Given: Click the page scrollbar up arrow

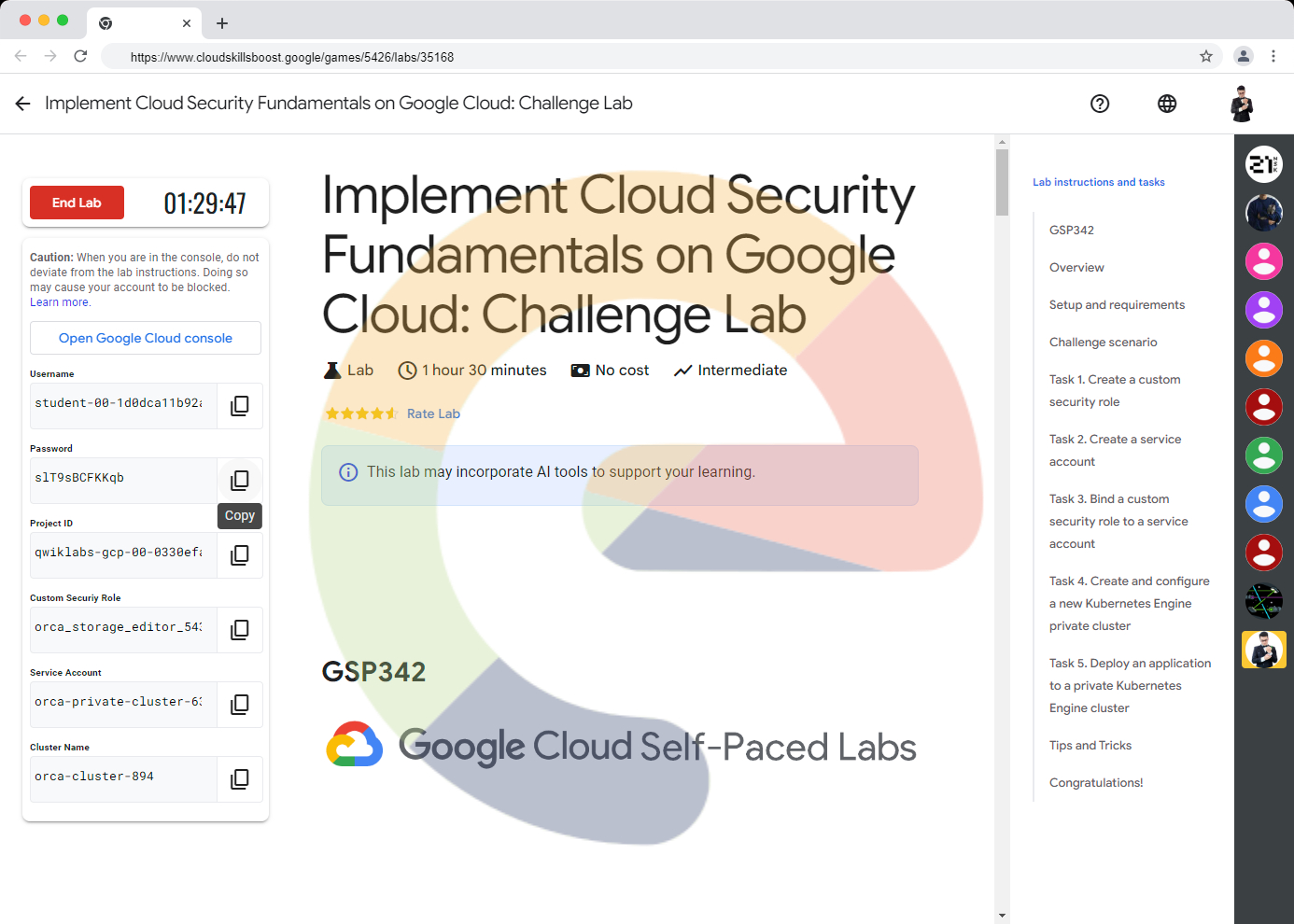Looking at the screenshot, I should tap(1002, 142).
